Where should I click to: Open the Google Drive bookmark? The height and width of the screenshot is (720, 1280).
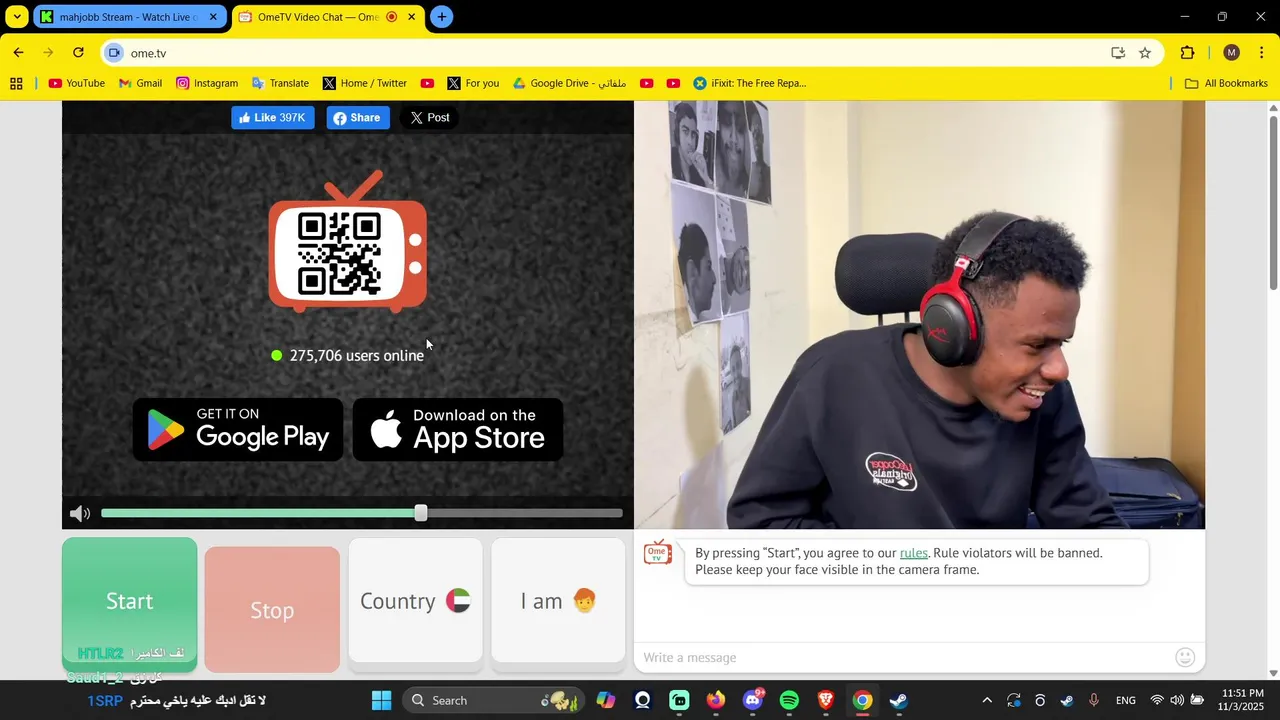pos(569,83)
